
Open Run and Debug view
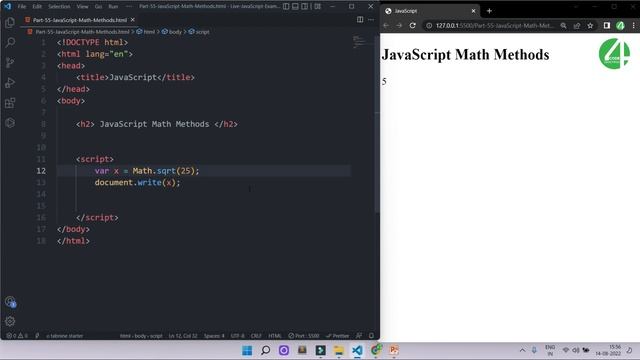(x=10, y=82)
